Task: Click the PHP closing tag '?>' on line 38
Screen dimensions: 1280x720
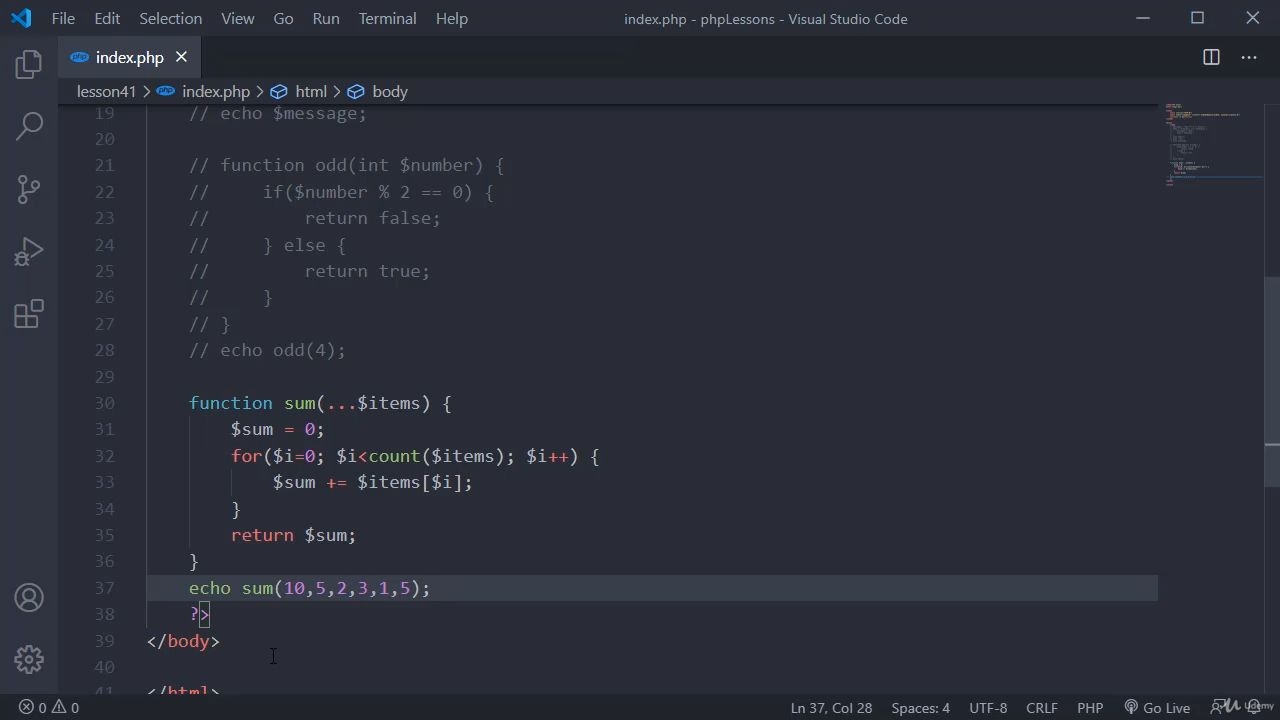Action: tap(199, 614)
